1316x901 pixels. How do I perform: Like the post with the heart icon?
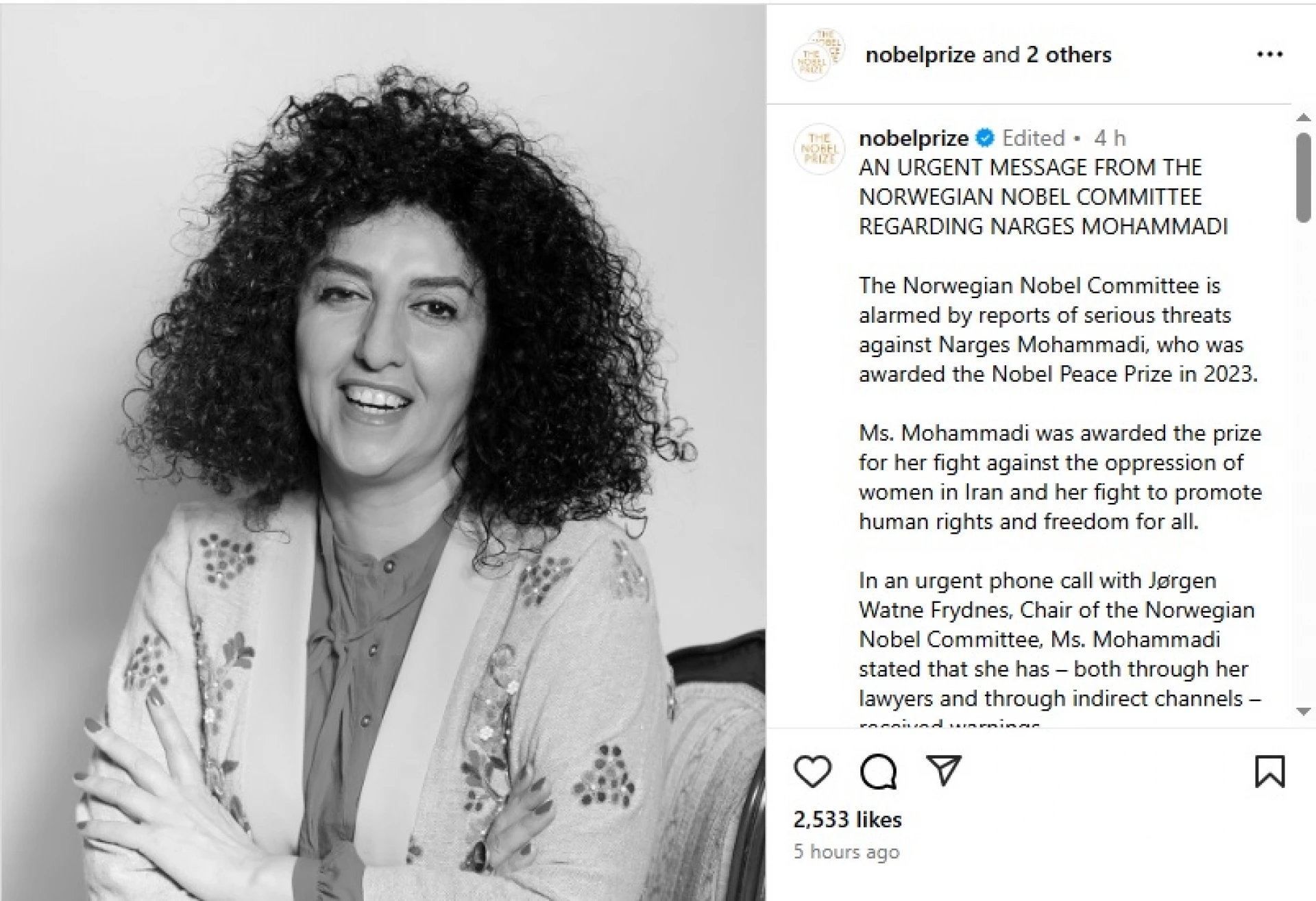812,772
